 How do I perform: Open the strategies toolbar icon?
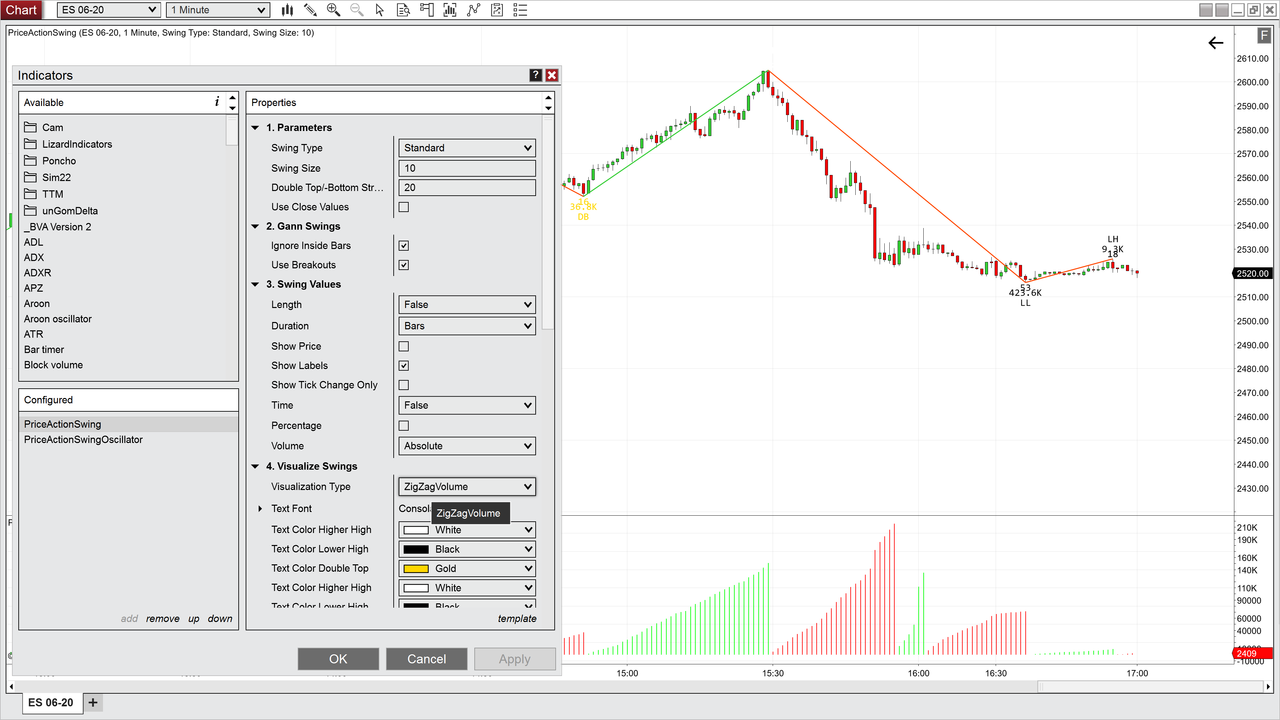pyautogui.click(x=473, y=10)
